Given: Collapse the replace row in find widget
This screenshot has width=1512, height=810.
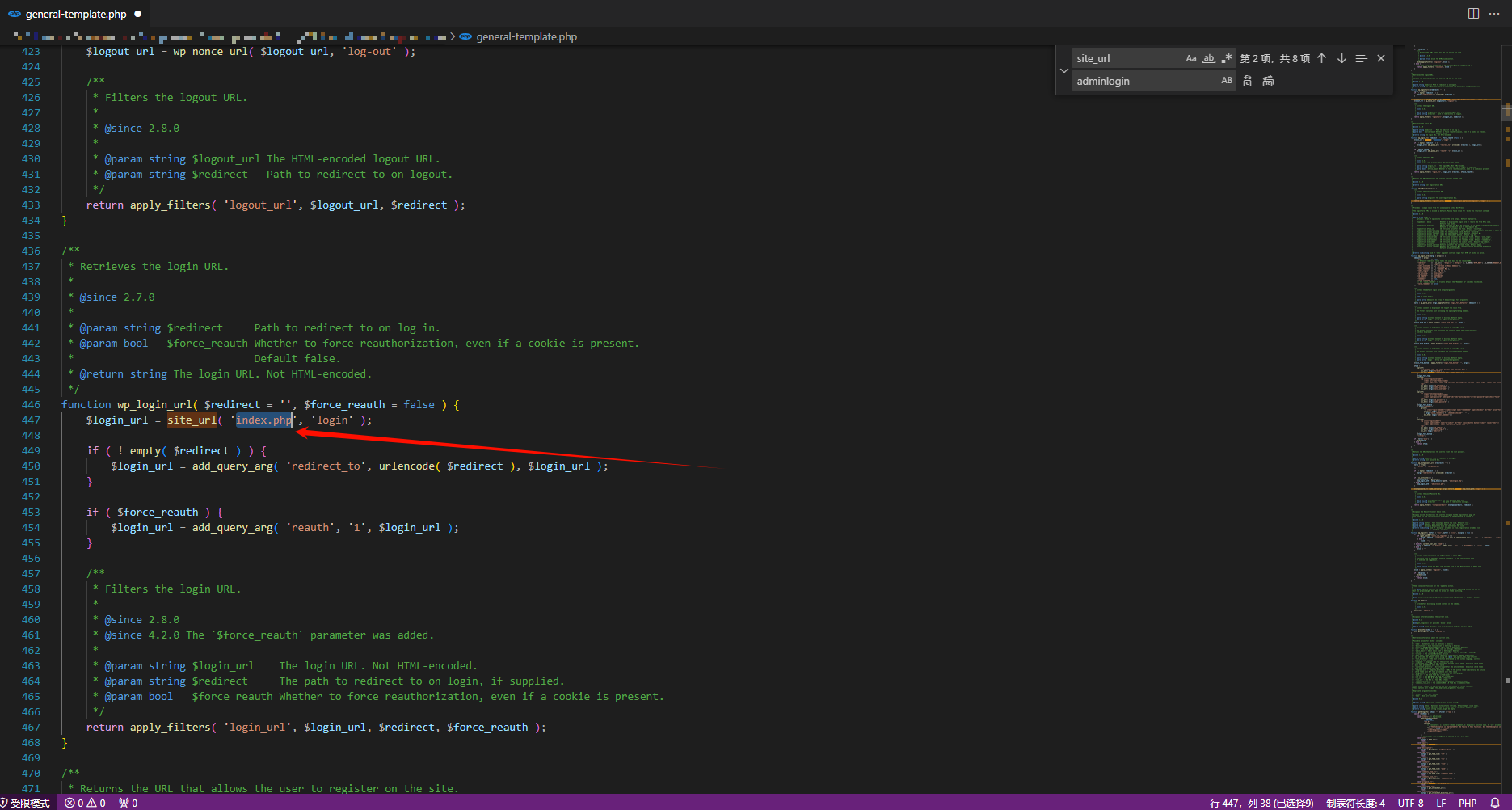Looking at the screenshot, I should tap(1063, 70).
